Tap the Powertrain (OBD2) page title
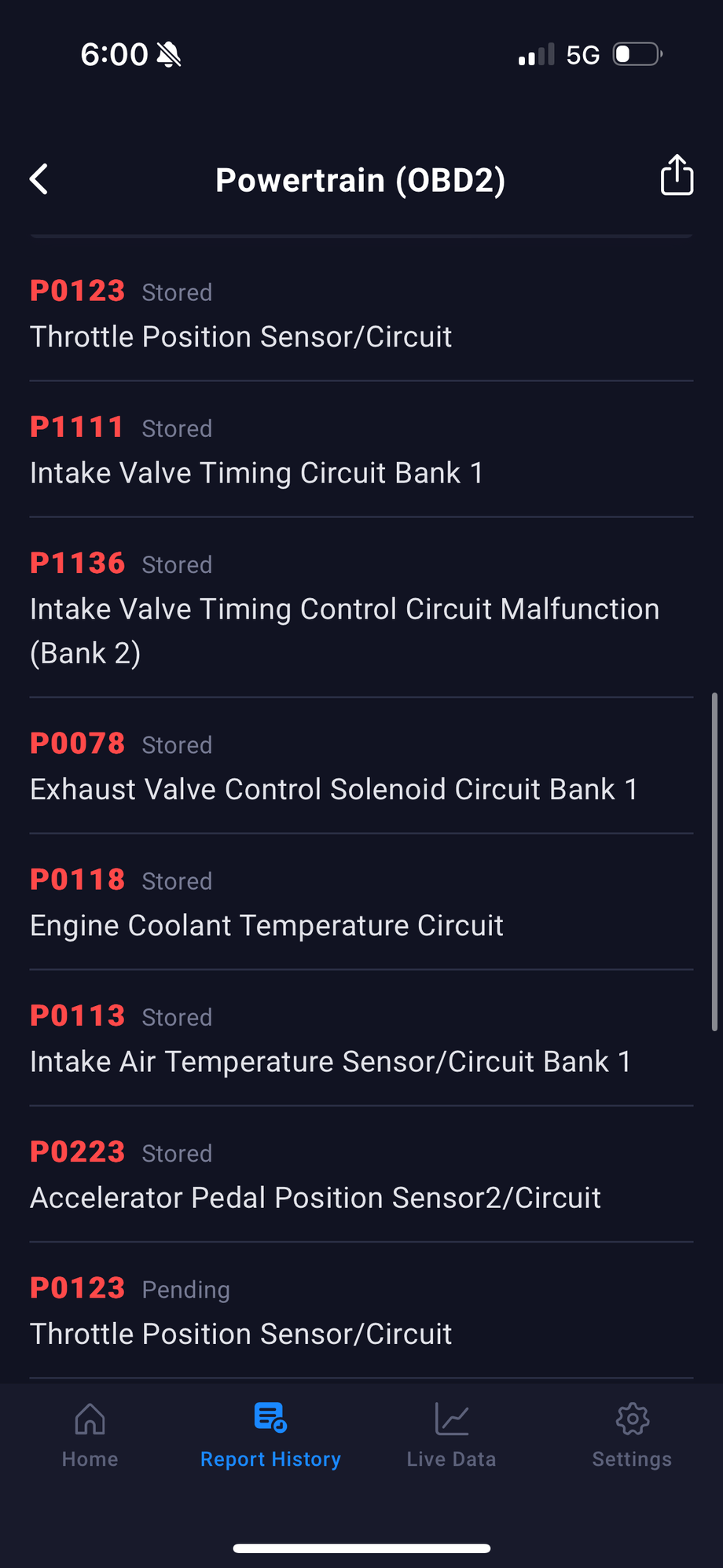This screenshot has height=1568, width=723. click(361, 180)
